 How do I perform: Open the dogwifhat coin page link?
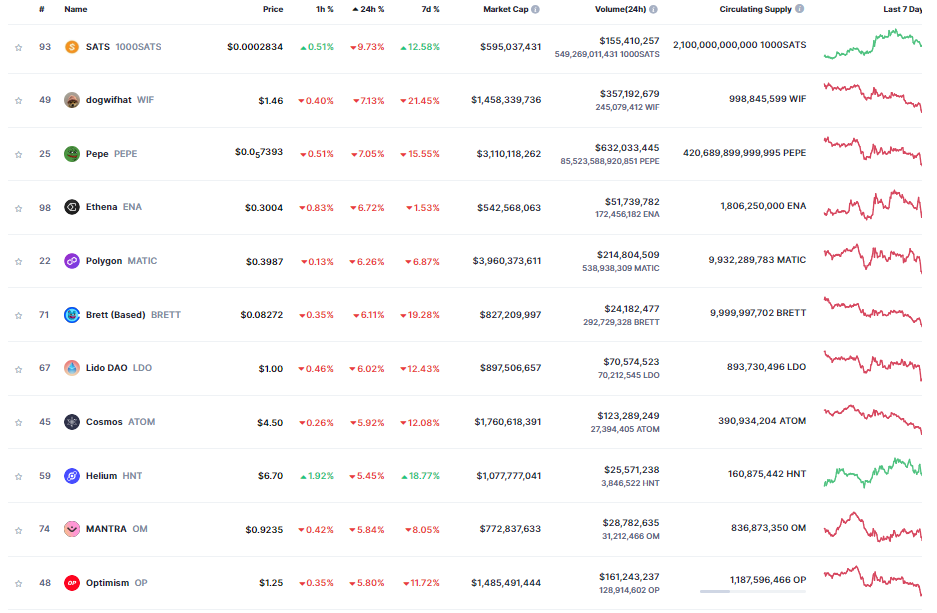point(120,100)
